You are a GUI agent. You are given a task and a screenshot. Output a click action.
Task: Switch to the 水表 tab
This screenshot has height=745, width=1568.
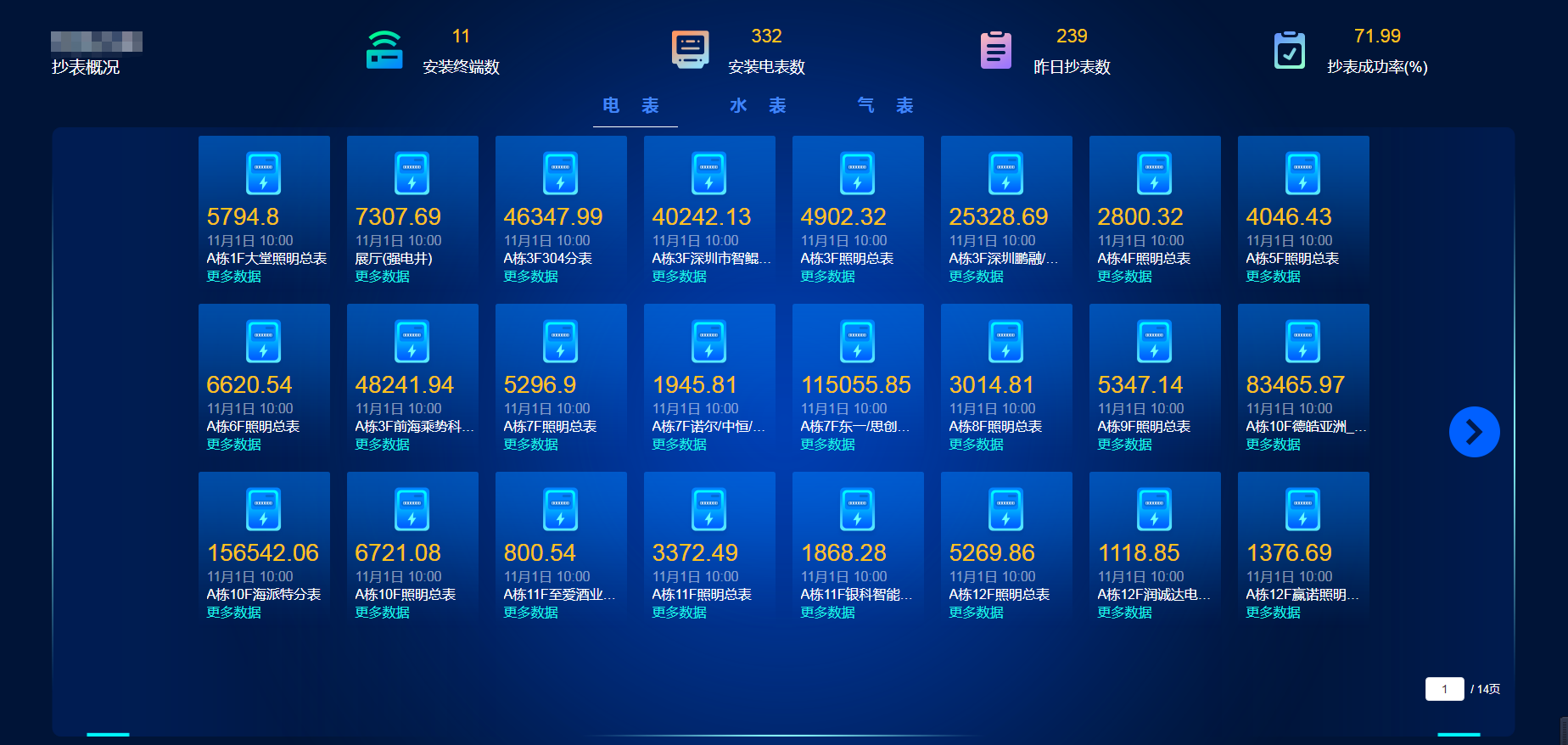pos(758,106)
